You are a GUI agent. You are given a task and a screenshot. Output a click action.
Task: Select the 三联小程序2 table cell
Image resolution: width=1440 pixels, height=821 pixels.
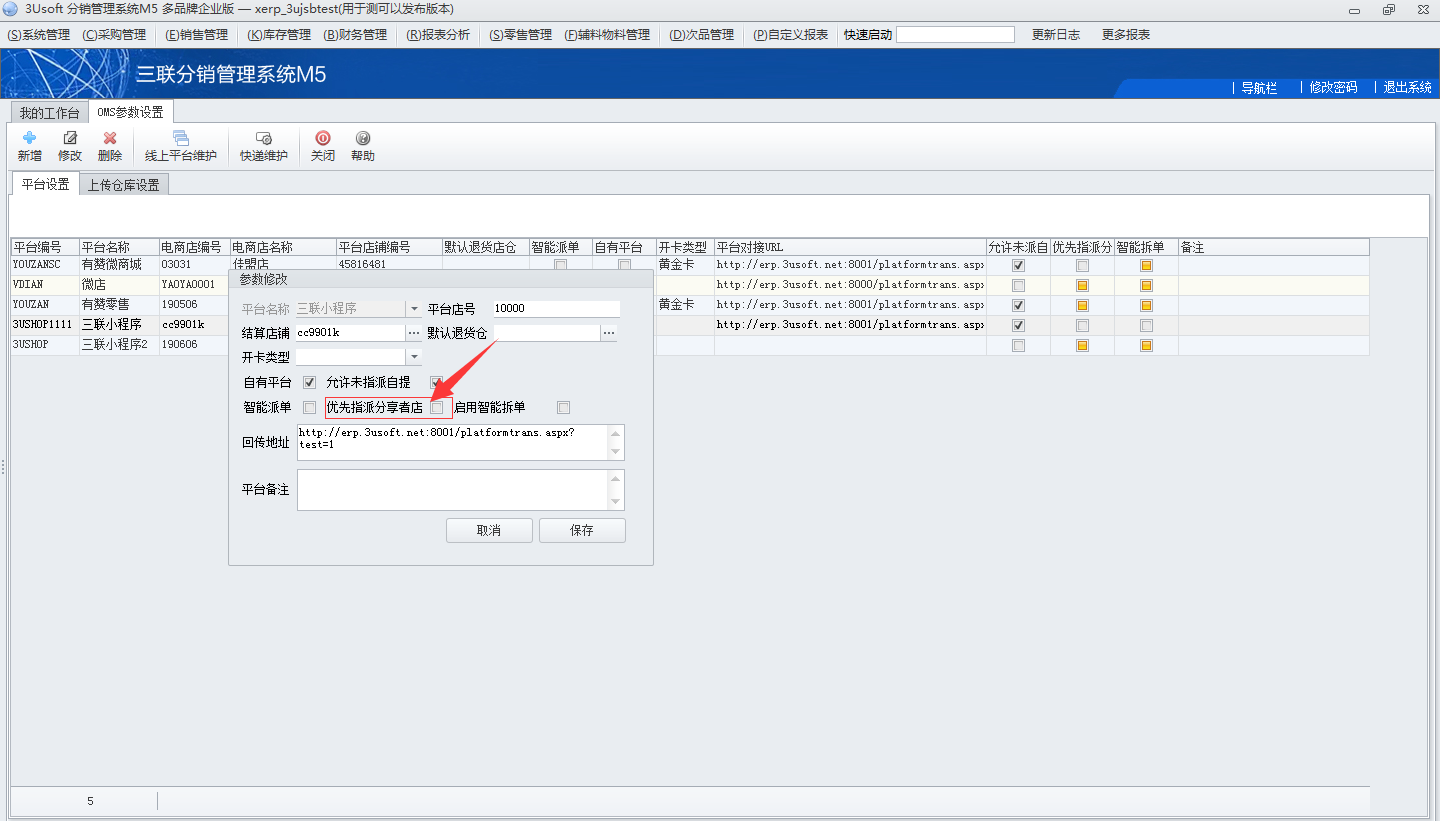[x=119, y=345]
